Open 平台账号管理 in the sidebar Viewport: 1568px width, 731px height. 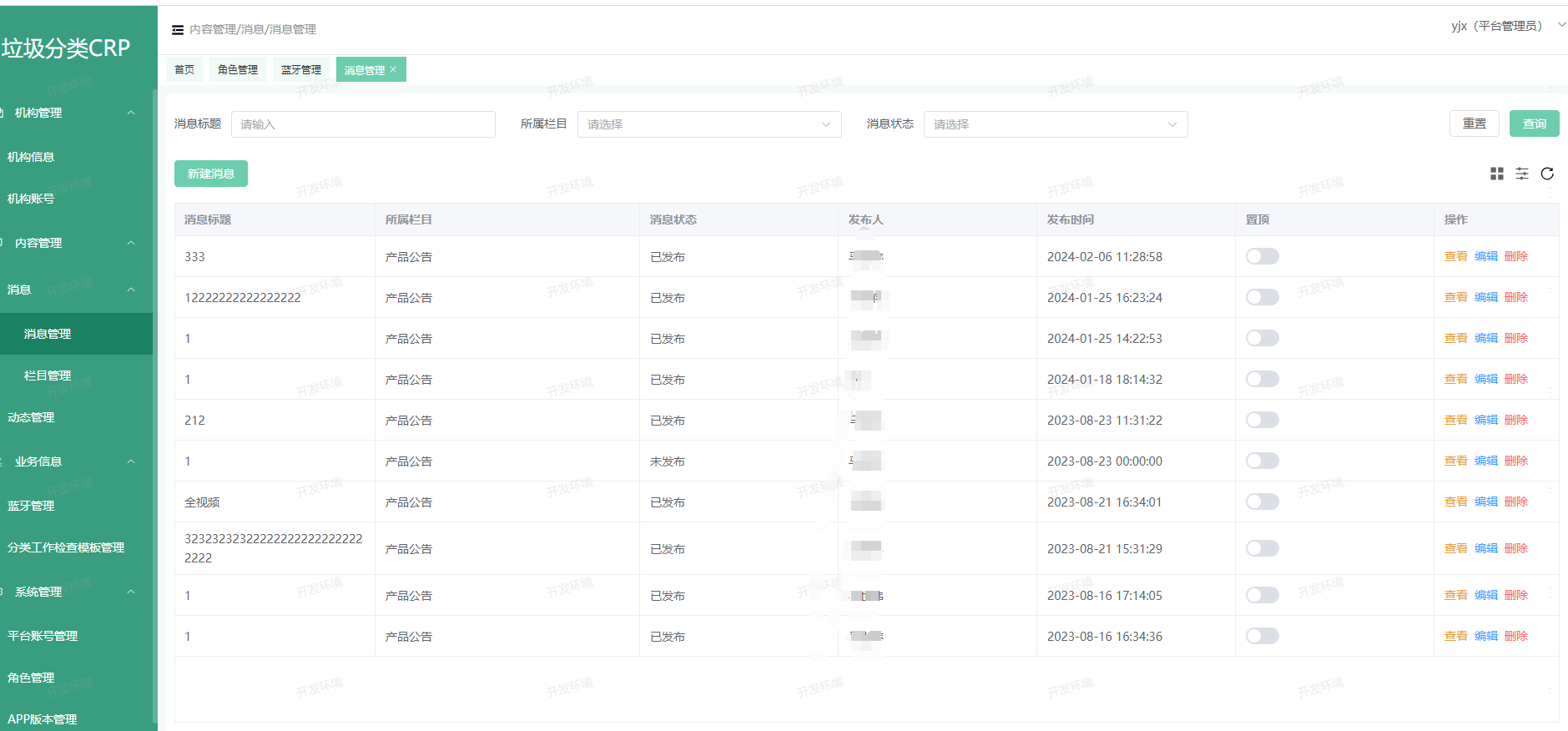pyautogui.click(x=43, y=636)
